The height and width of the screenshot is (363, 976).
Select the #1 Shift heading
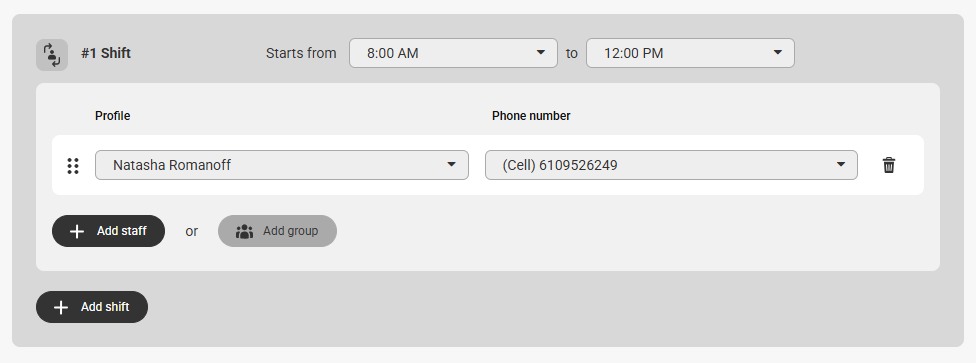[106, 54]
